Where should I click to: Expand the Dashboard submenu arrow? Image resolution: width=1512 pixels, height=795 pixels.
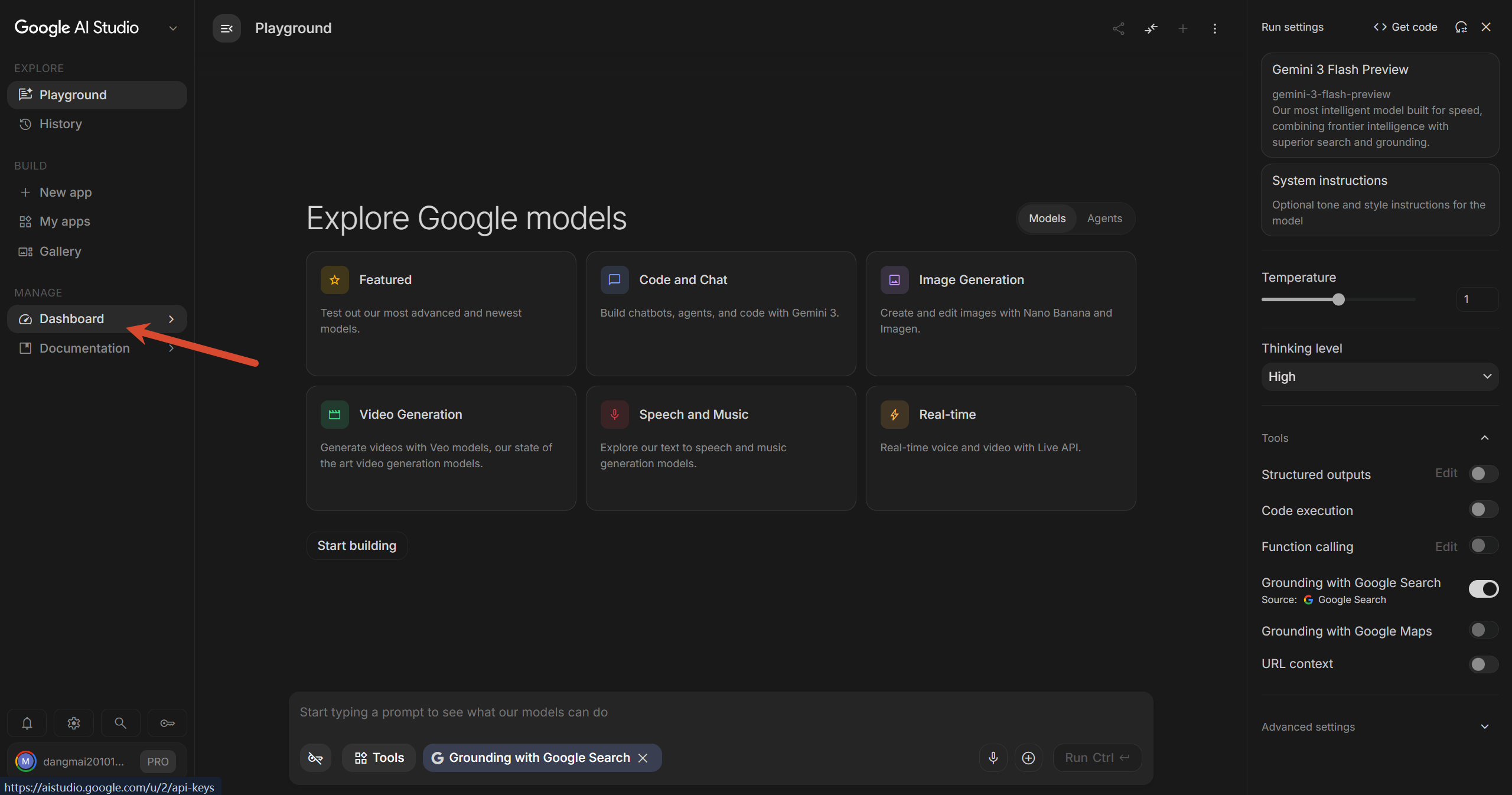click(171, 319)
